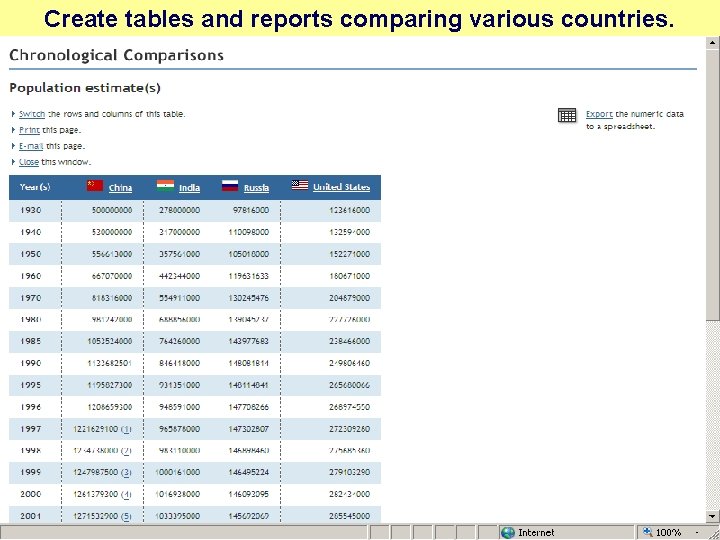
Task: Click Russia's 1999 value 146495224
Action: tap(248, 472)
